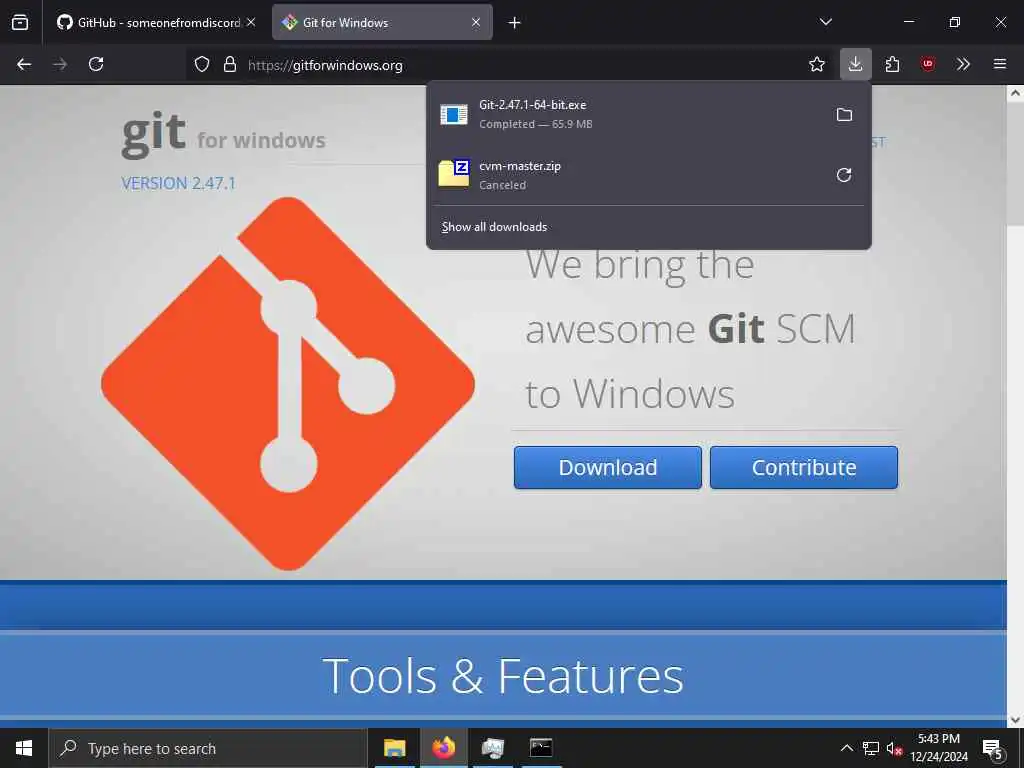Open the system monitor taskbar app
Image resolution: width=1024 pixels, height=768 pixels.
pos(492,748)
